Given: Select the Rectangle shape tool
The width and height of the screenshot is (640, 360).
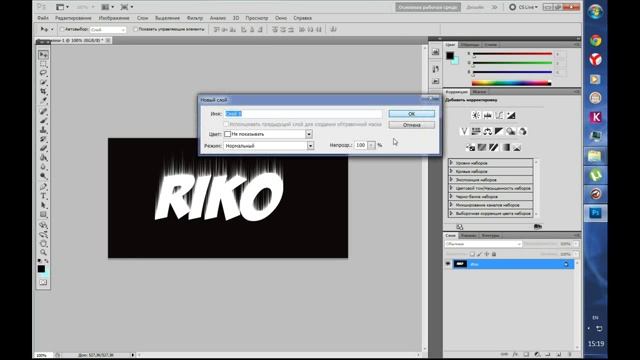Looking at the screenshot, I should point(43,214).
